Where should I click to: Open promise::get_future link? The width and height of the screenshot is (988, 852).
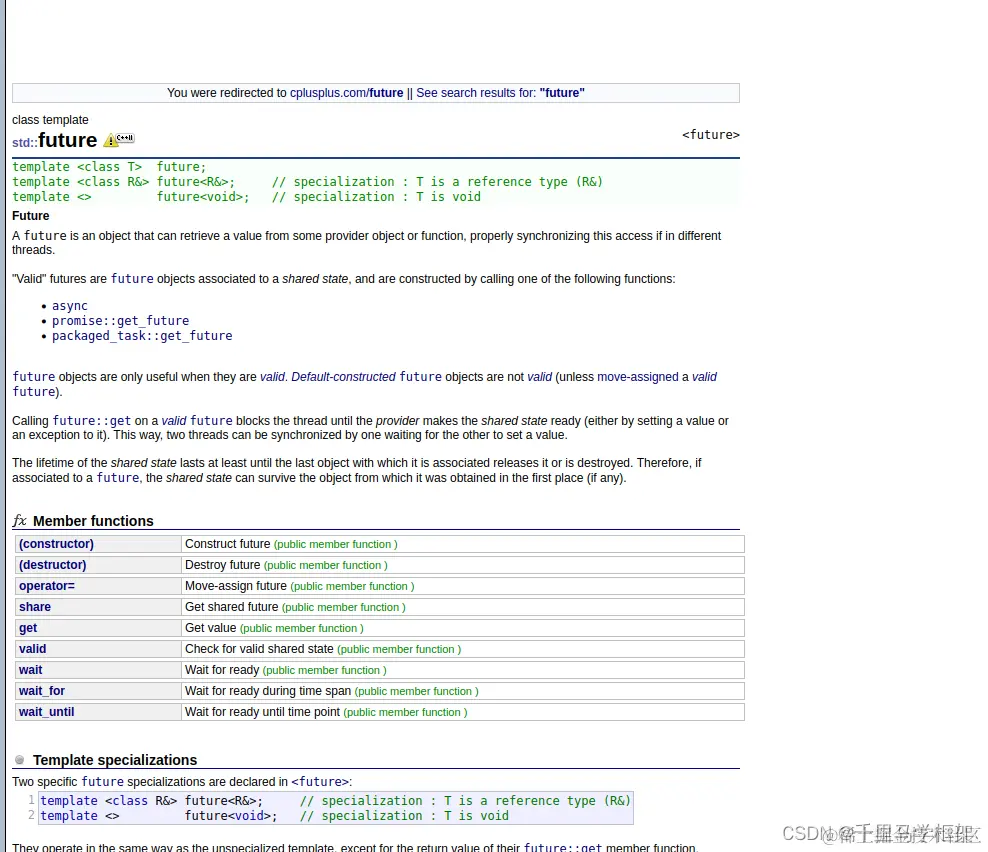[120, 321]
